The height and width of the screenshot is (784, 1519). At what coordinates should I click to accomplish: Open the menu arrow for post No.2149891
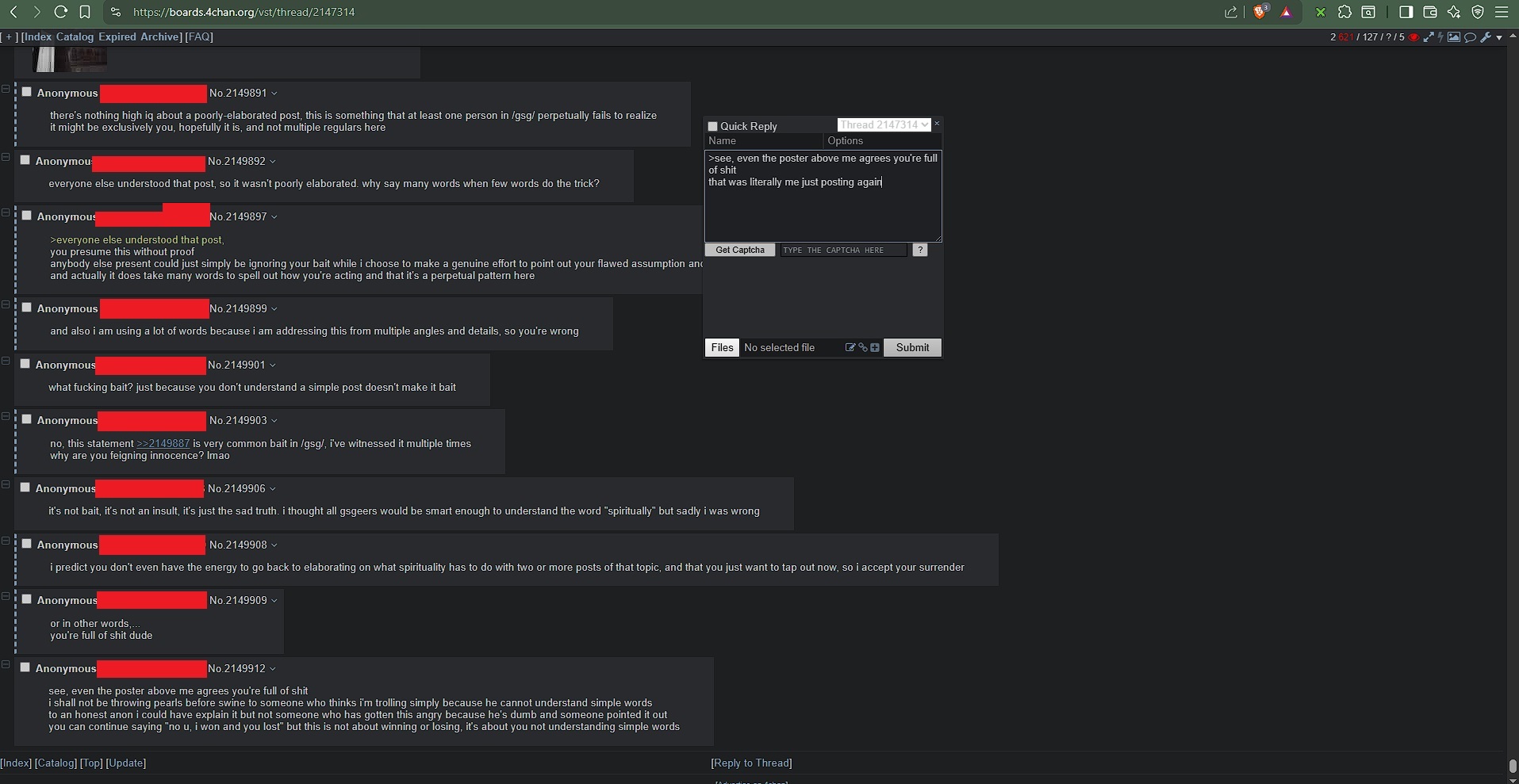(x=274, y=94)
